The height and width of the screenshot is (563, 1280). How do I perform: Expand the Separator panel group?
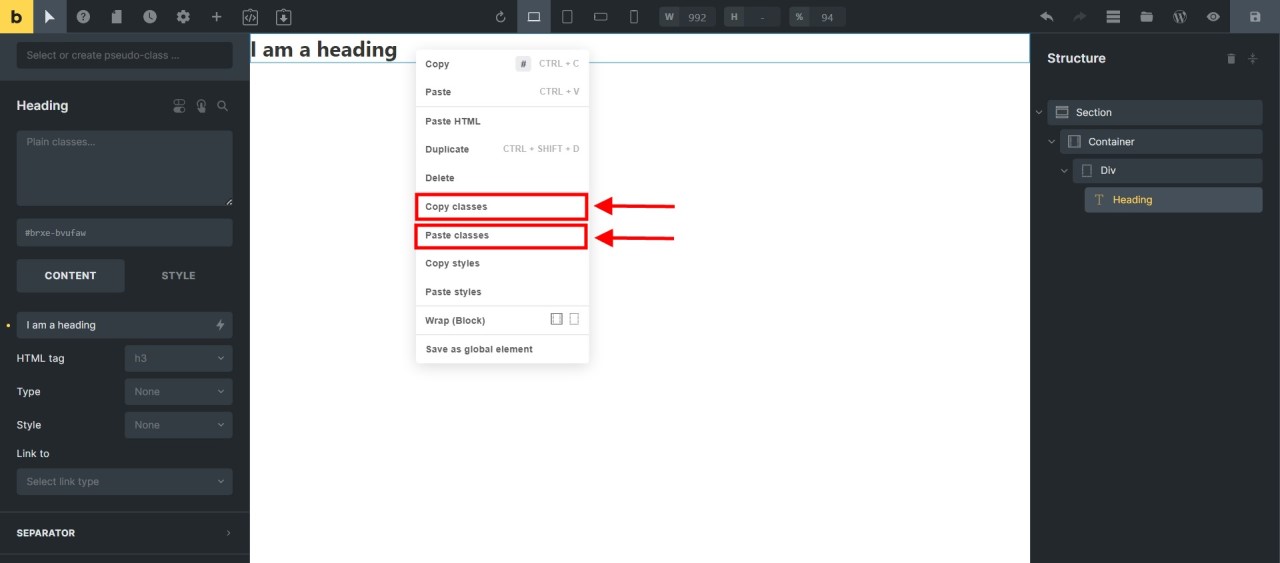pyautogui.click(x=124, y=533)
